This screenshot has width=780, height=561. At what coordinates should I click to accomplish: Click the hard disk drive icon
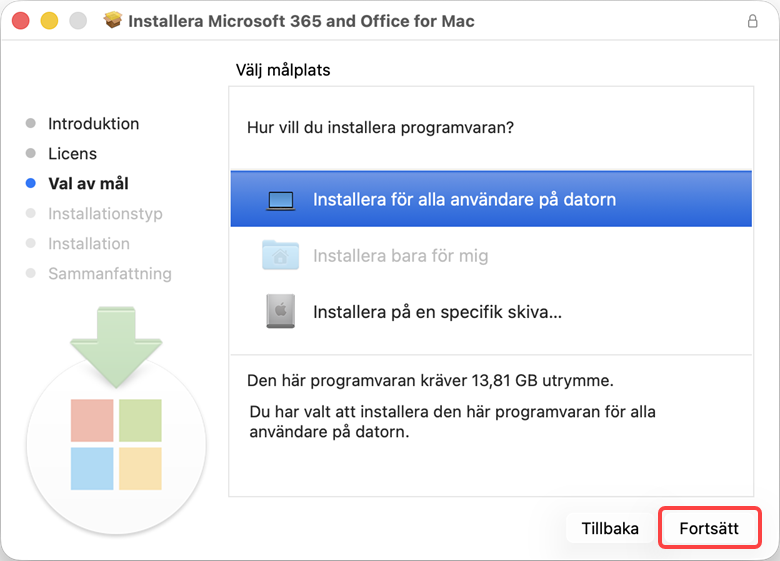280,311
